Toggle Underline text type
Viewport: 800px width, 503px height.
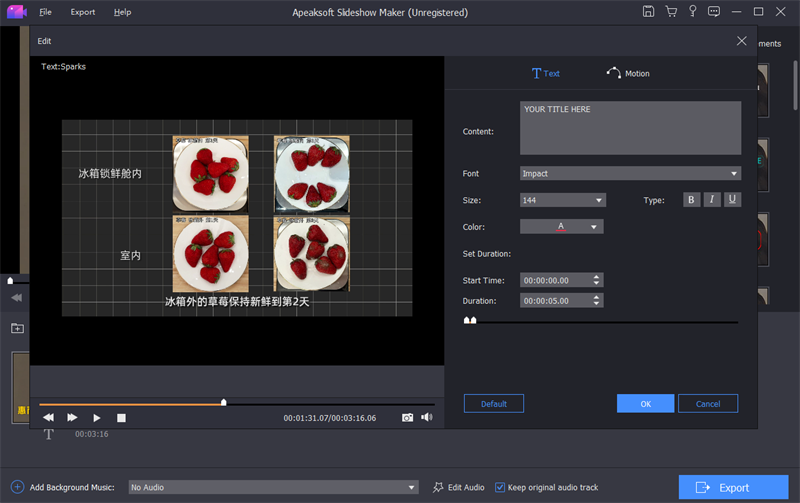(732, 199)
